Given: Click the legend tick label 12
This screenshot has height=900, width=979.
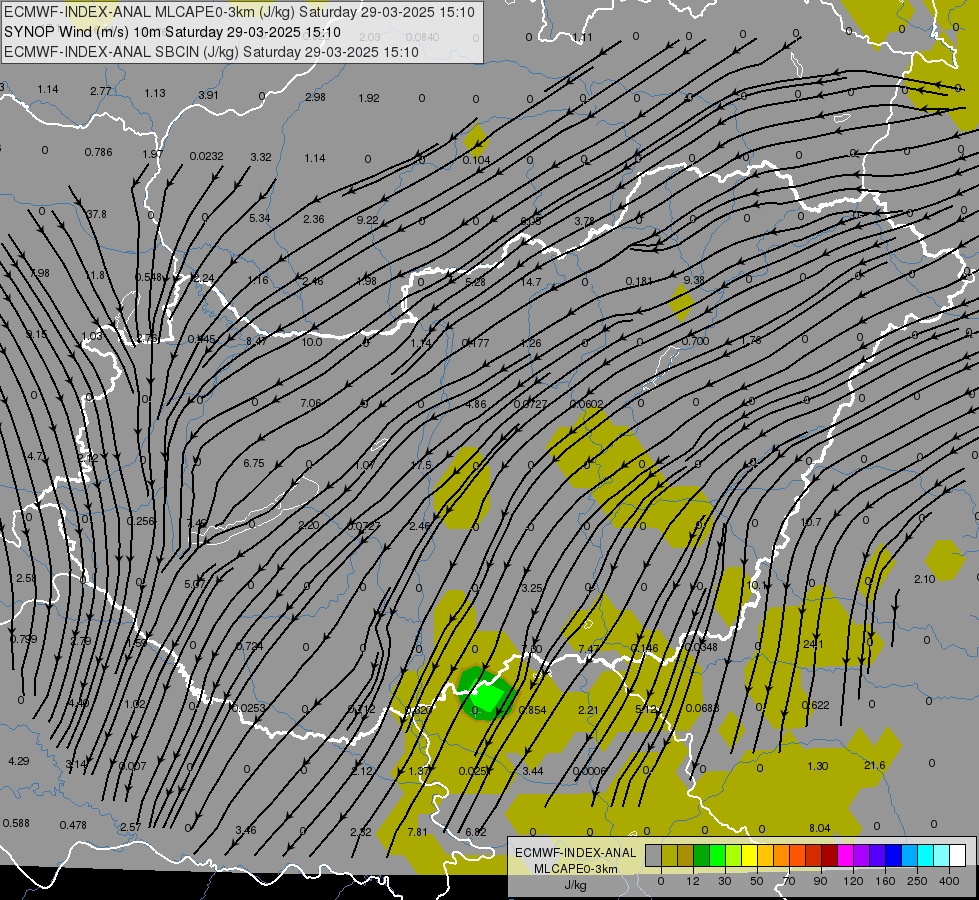Looking at the screenshot, I should tap(692, 881).
